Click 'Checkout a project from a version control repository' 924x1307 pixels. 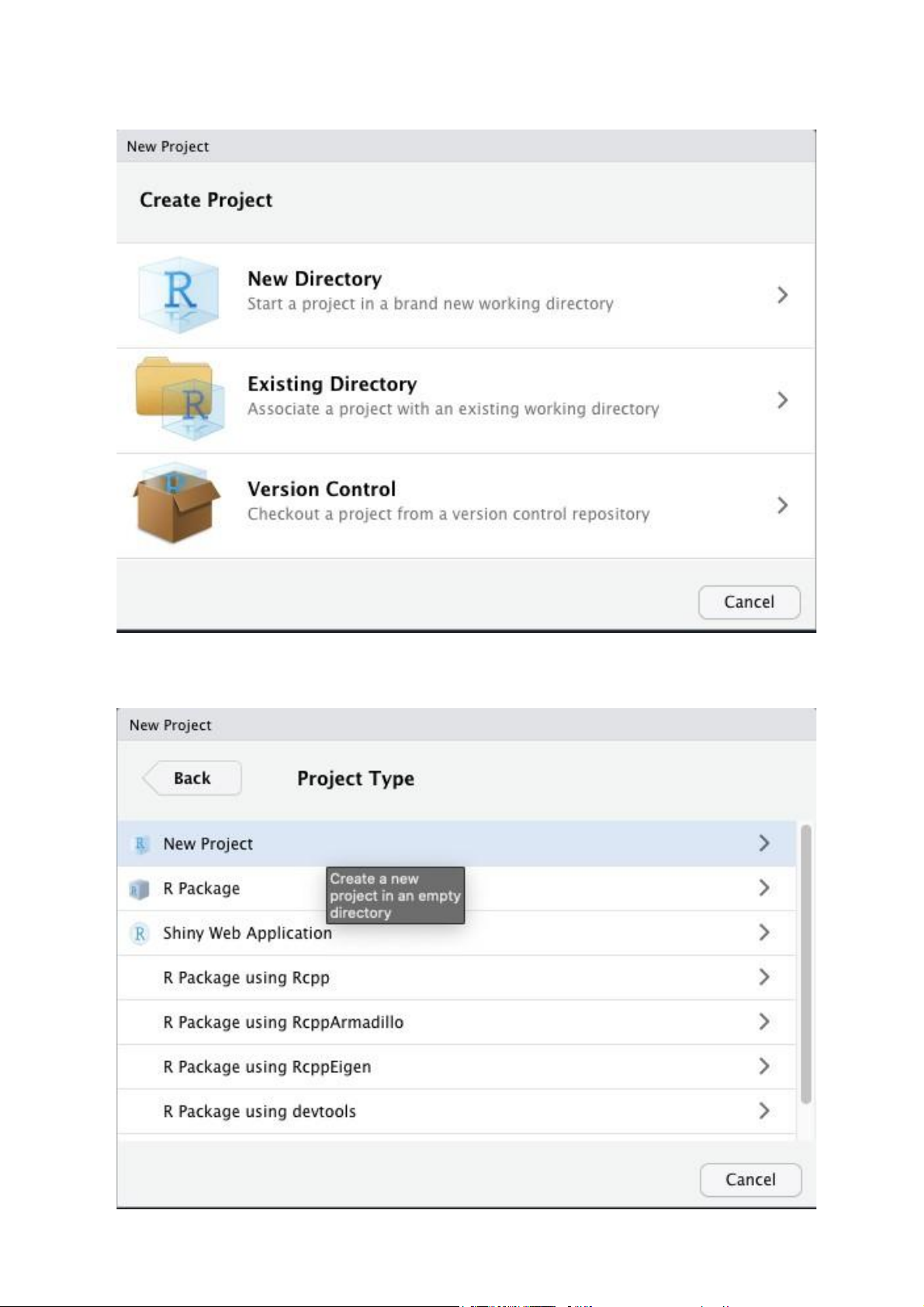448,514
